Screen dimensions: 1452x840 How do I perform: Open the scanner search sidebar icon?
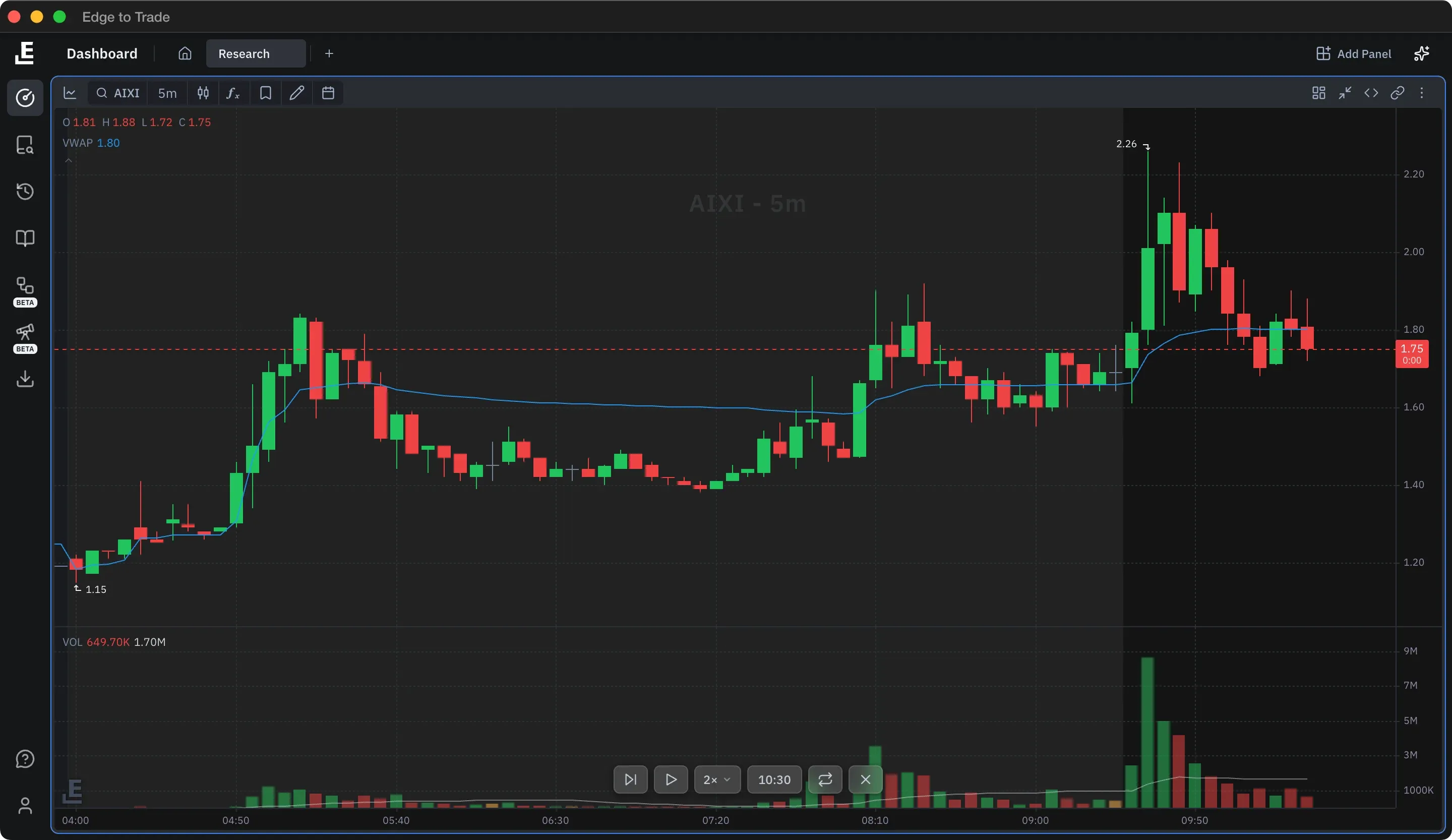[x=25, y=145]
